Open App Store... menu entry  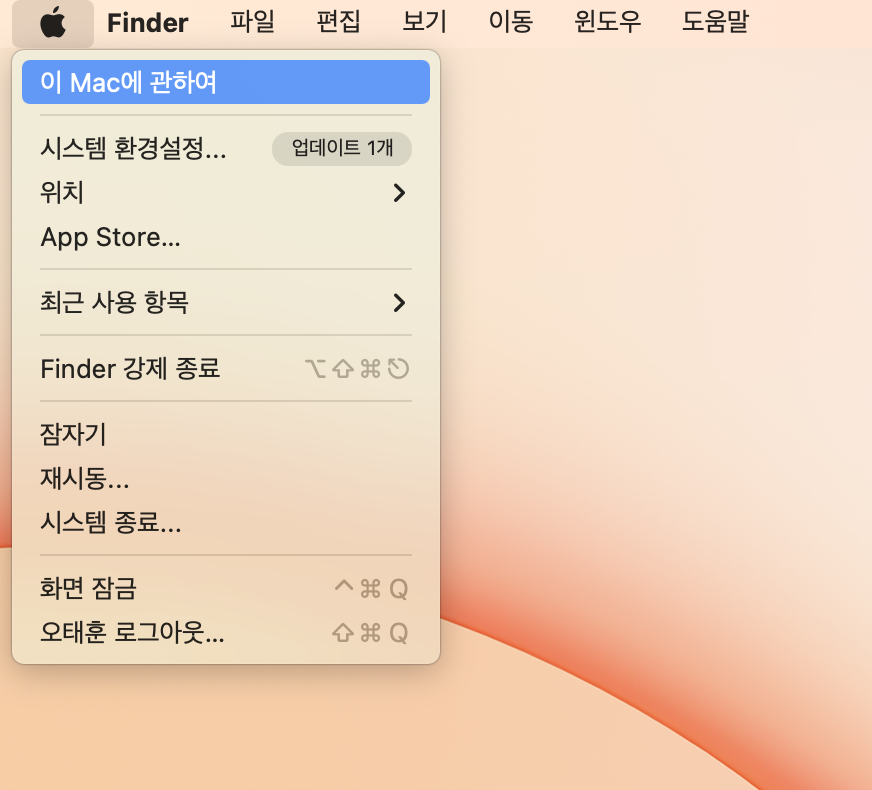tap(226, 237)
